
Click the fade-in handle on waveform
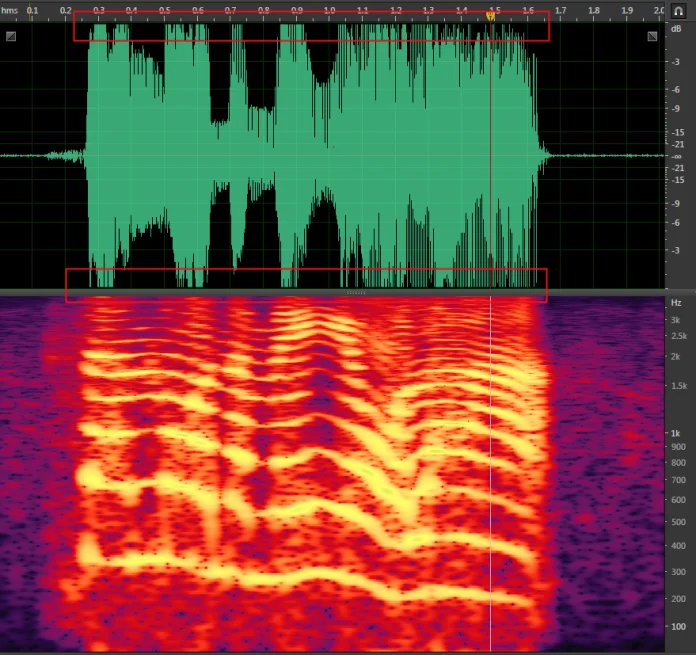coord(11,36)
